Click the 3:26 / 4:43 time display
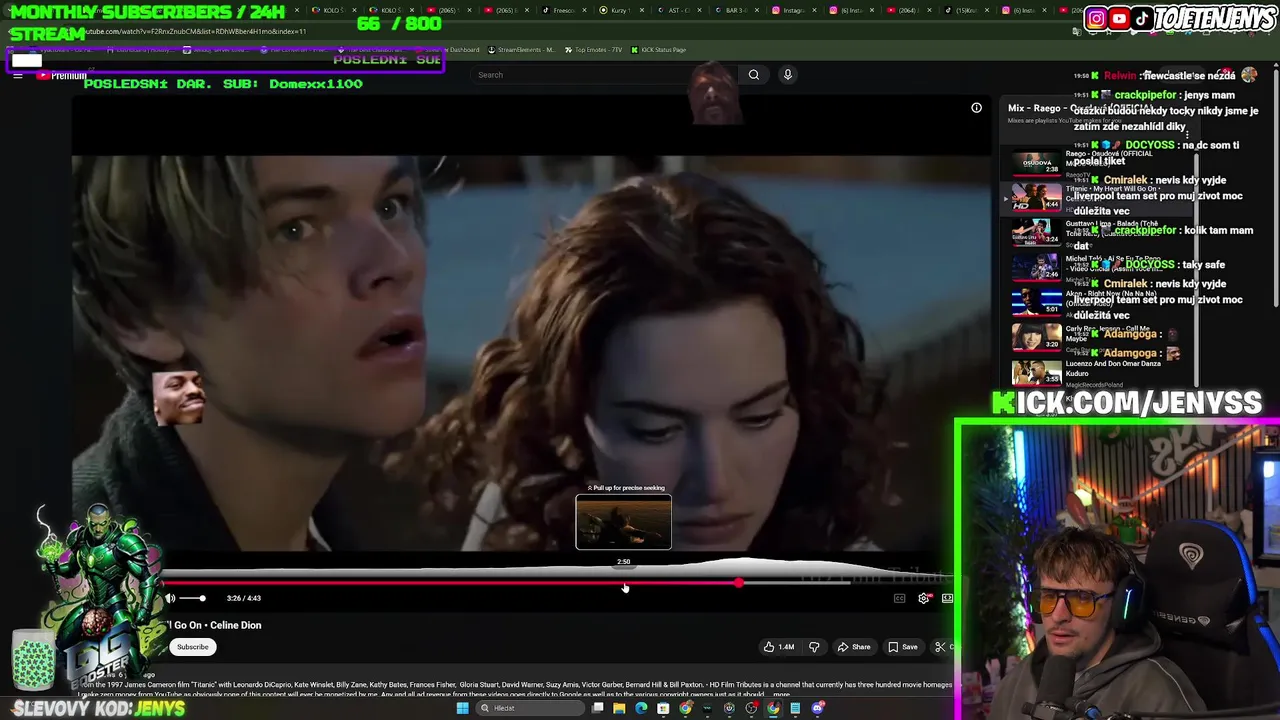Viewport: 1280px width, 720px height. click(244, 598)
